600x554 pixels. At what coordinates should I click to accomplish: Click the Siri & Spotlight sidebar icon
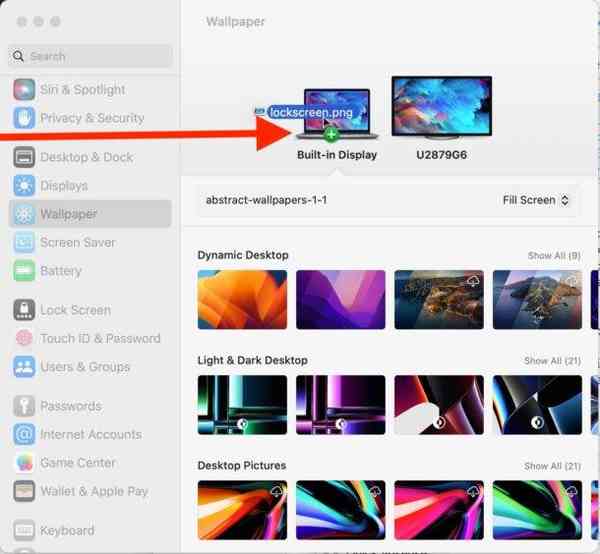(24, 89)
